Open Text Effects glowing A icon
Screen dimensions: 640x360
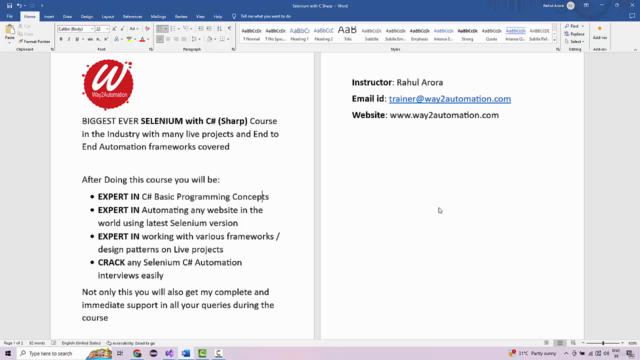[116, 39]
